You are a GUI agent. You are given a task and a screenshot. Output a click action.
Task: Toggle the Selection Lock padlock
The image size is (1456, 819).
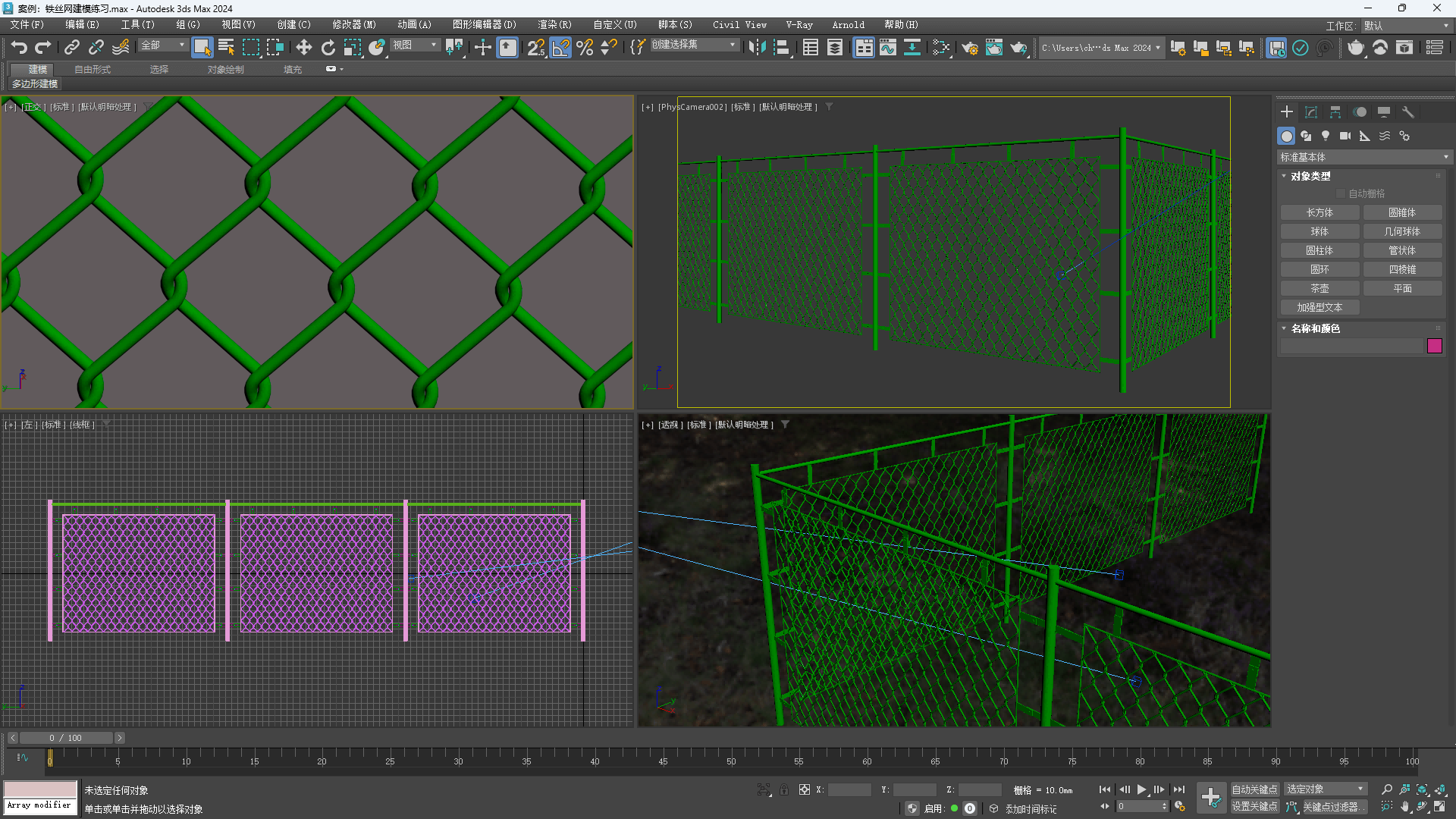click(x=784, y=789)
